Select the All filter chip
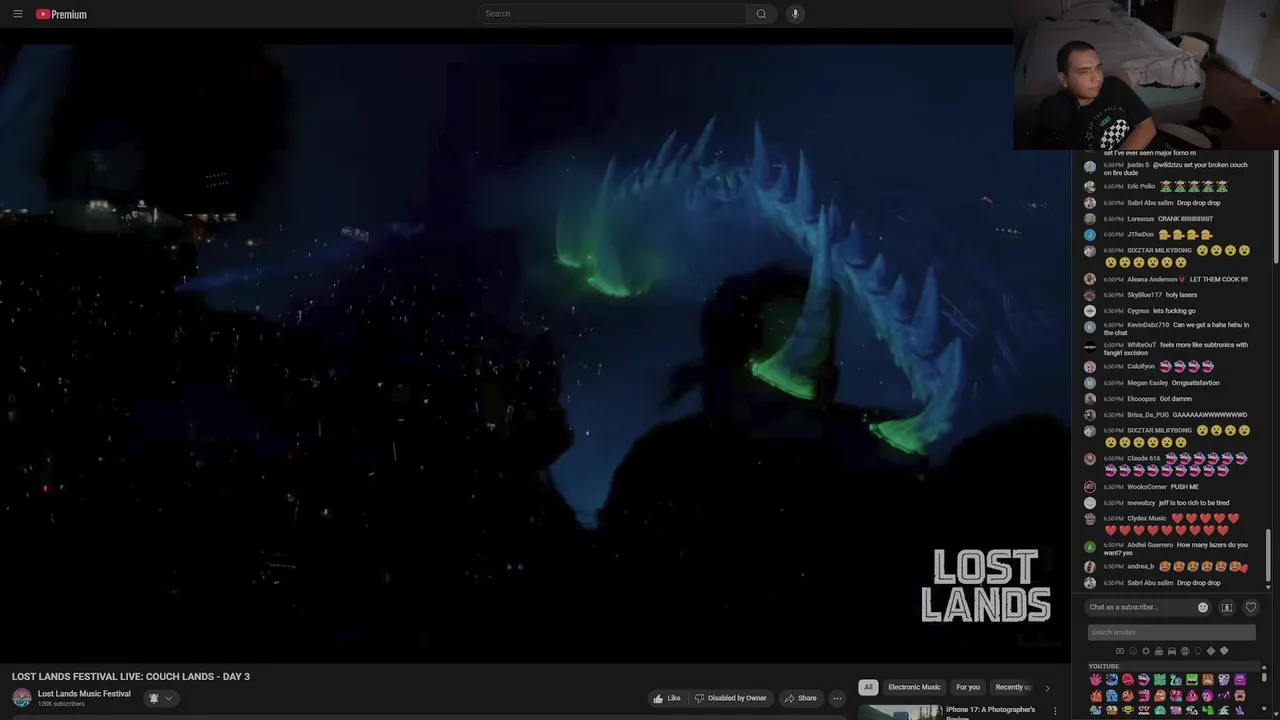This screenshot has width=1280, height=720. (x=868, y=687)
